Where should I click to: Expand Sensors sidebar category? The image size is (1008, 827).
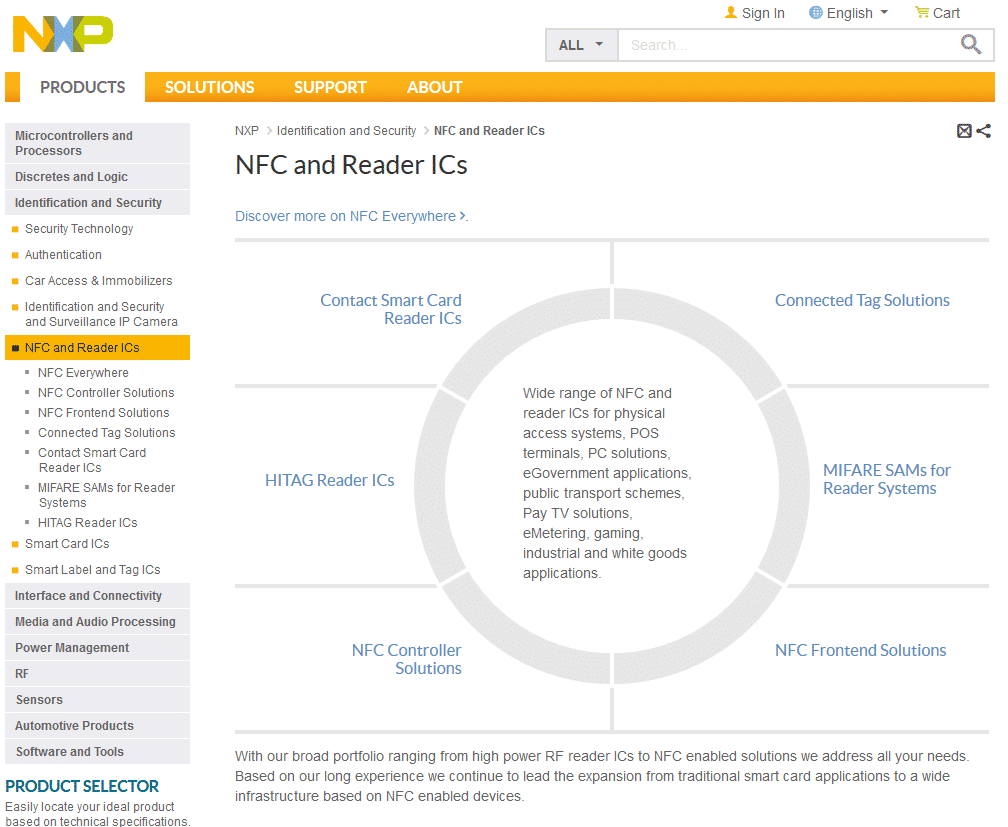pos(98,700)
